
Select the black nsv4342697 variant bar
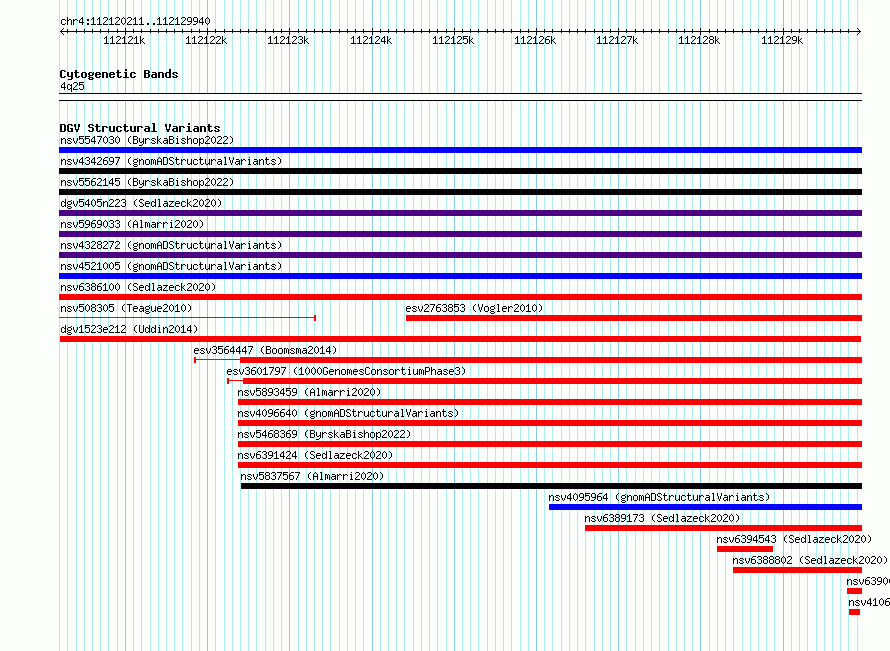click(460, 171)
